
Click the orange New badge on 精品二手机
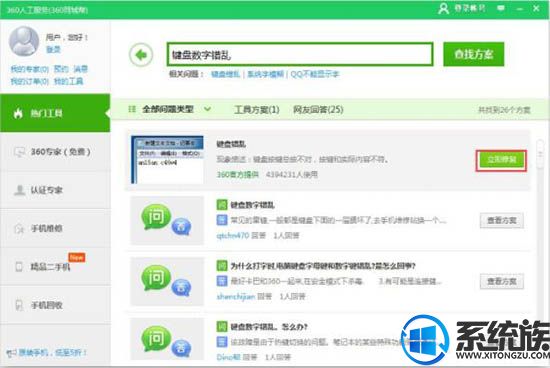(76, 257)
